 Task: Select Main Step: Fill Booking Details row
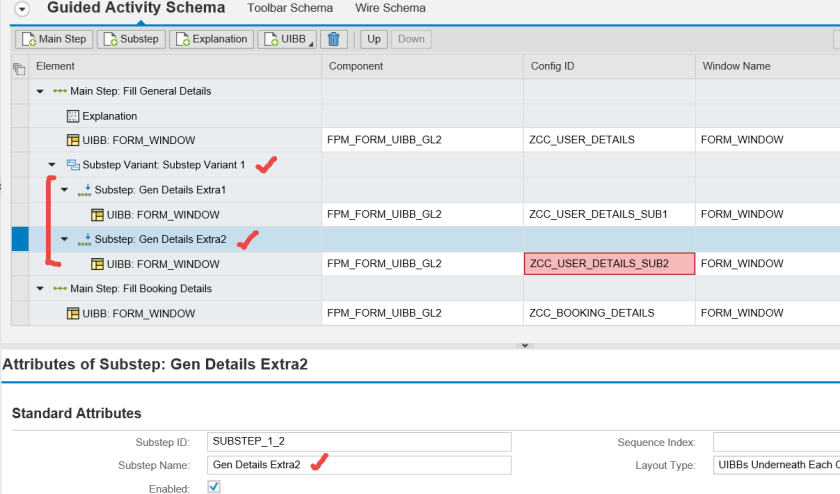click(175, 288)
